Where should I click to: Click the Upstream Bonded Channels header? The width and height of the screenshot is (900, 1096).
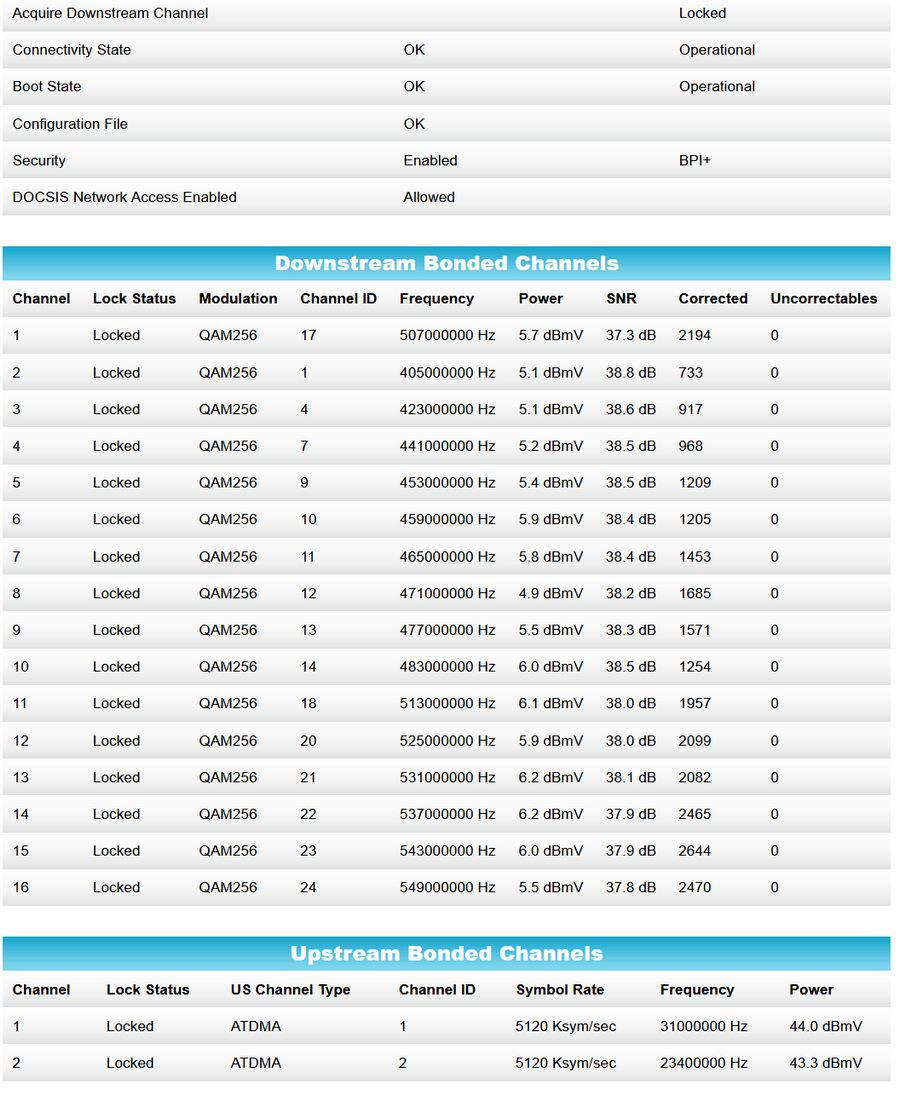447,954
